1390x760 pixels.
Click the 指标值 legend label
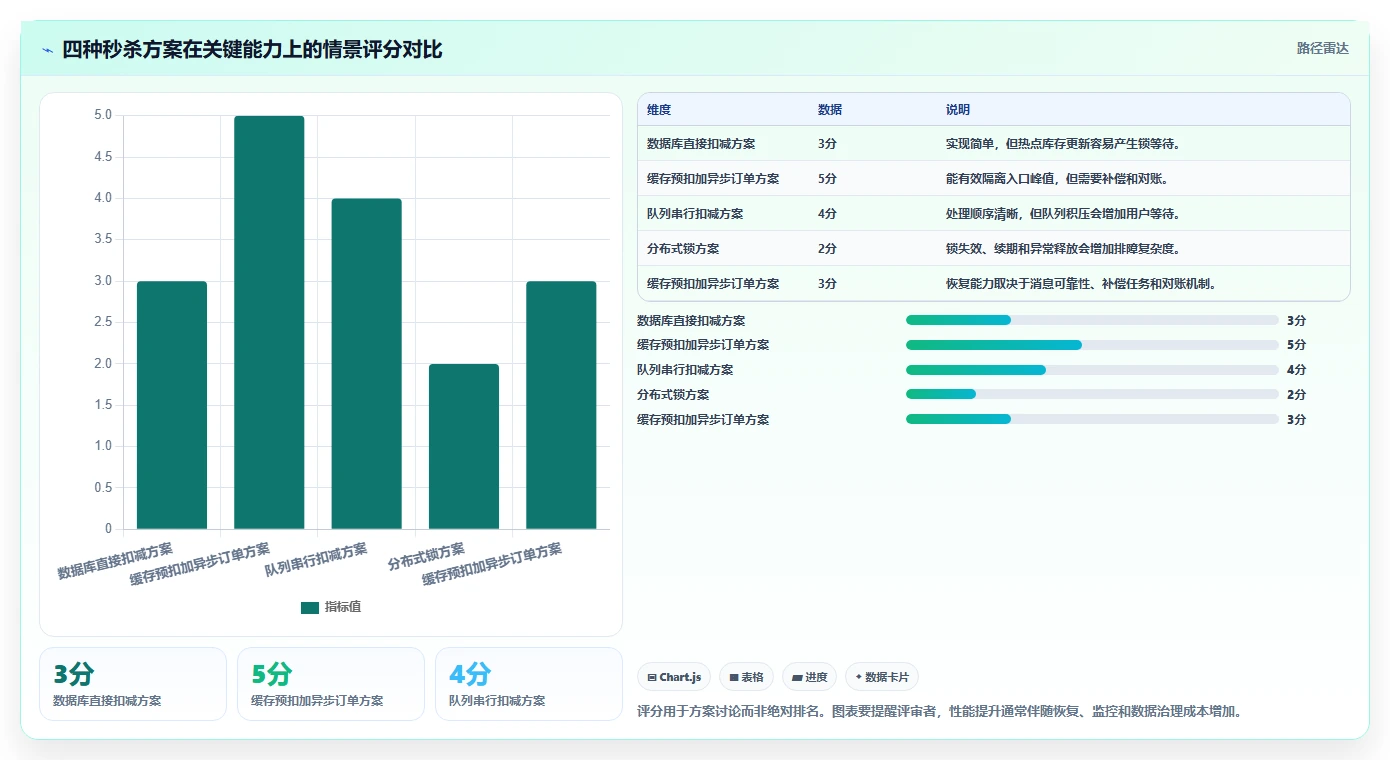pos(343,608)
